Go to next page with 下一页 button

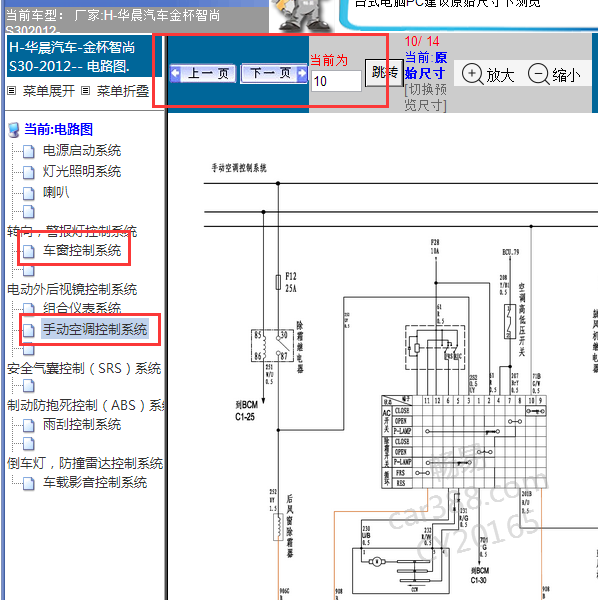[274, 73]
